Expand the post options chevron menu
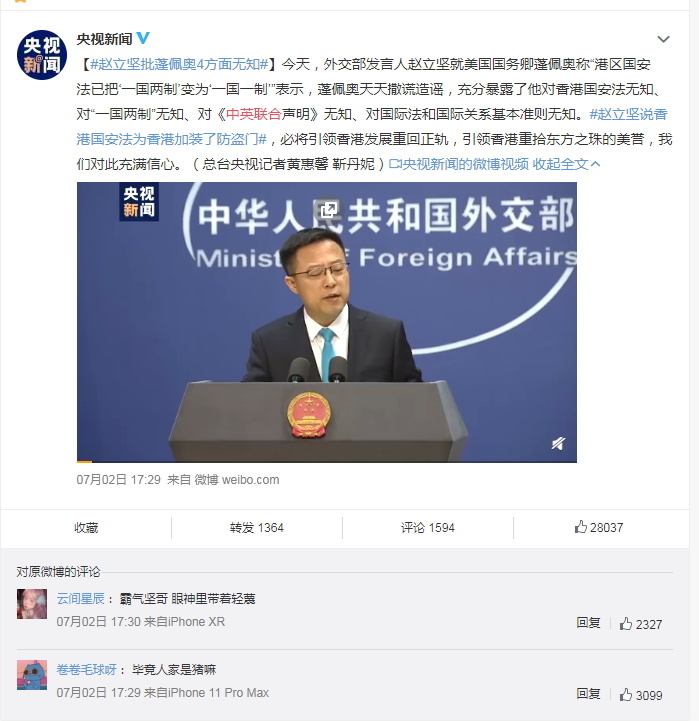This screenshot has height=721, width=699. (663, 39)
